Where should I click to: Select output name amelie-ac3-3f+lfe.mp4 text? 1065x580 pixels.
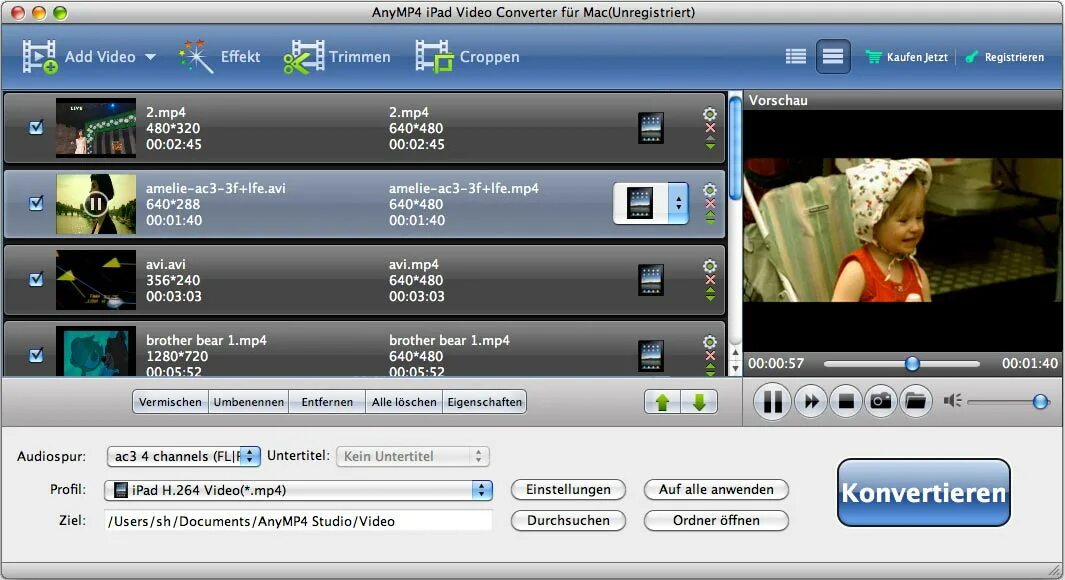point(464,188)
